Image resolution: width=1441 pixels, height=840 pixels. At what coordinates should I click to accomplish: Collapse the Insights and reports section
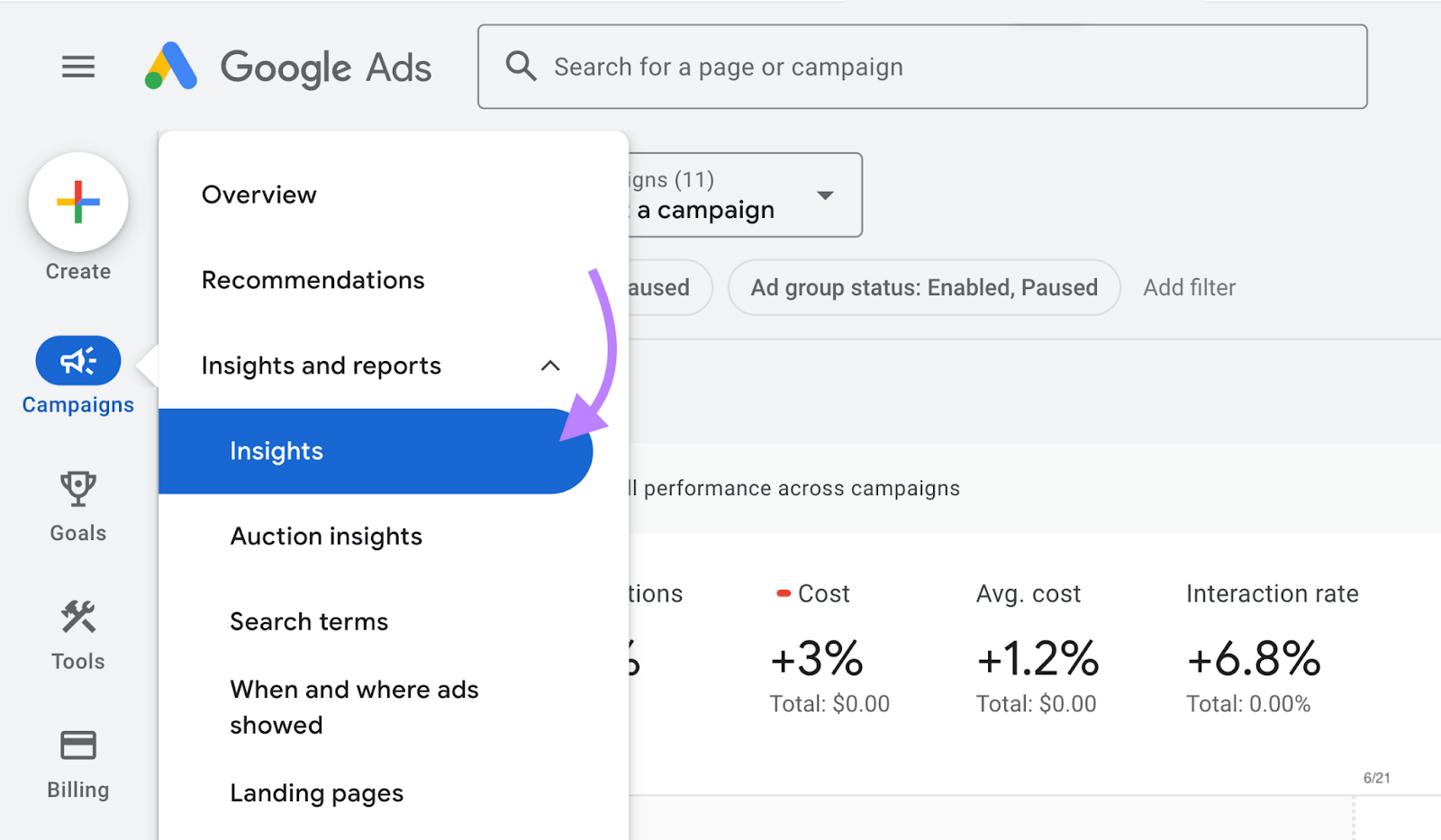click(550, 366)
